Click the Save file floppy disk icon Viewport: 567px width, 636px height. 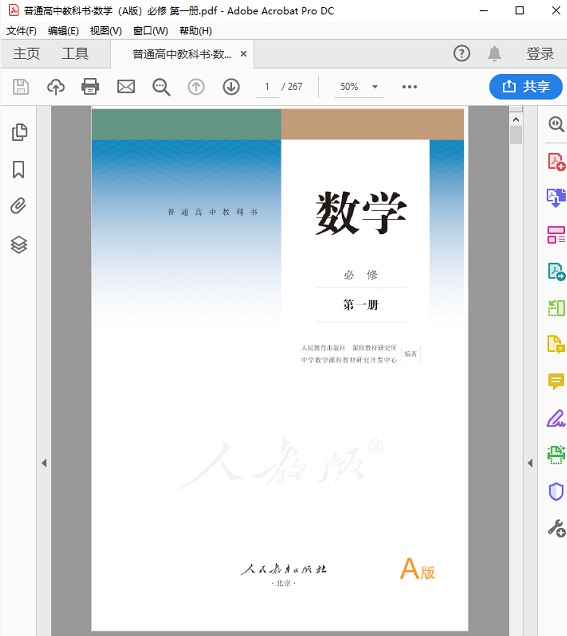[21, 87]
